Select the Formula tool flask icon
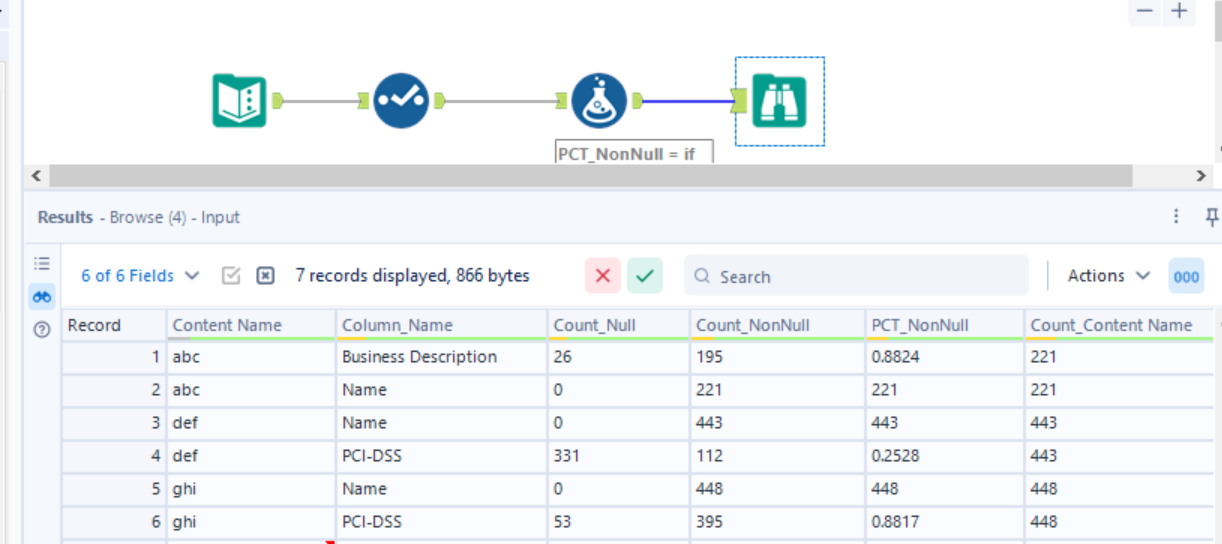Viewport: 1222px width, 544px height. tap(598, 100)
